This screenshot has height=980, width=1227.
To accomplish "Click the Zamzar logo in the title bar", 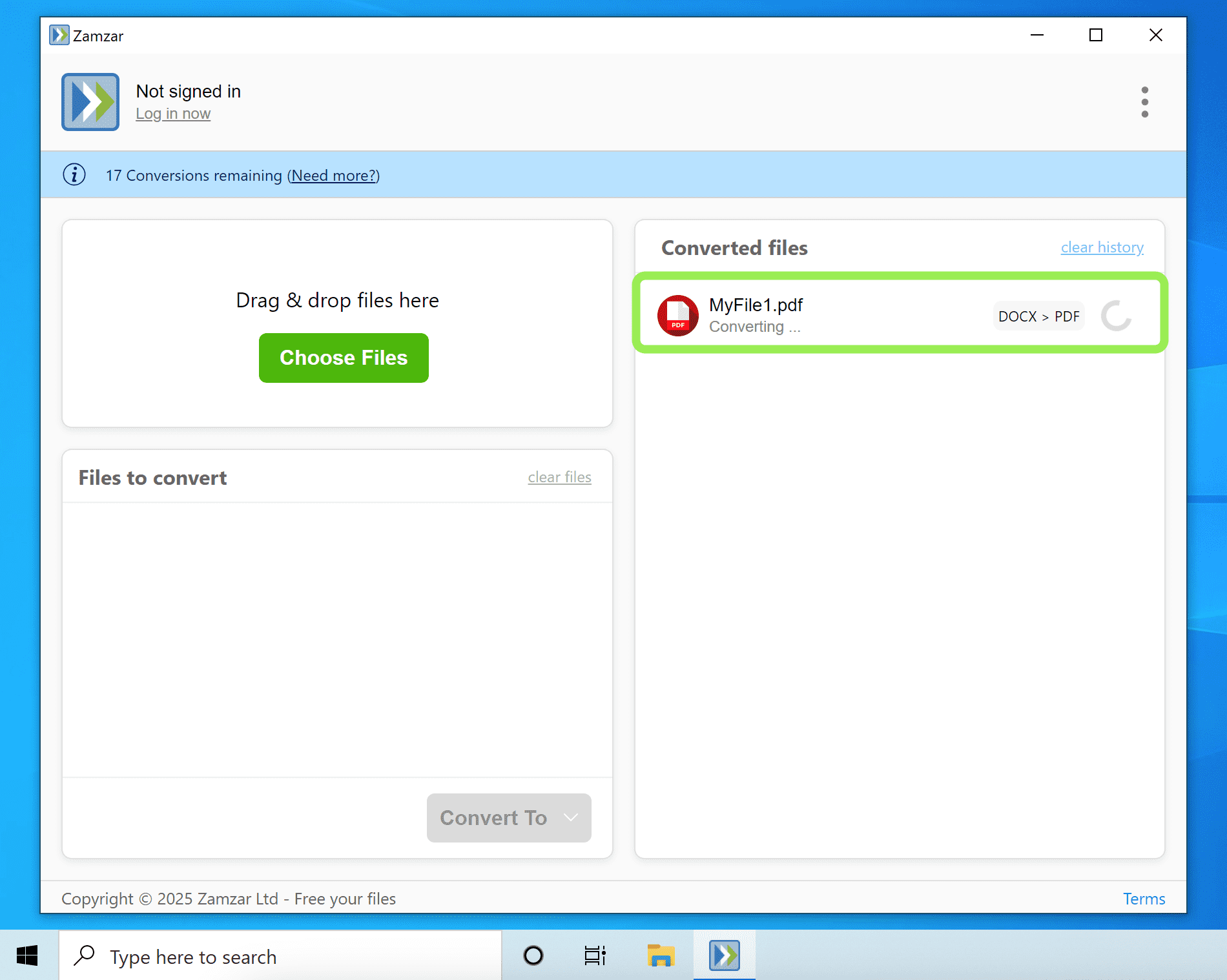I will pos(59,36).
